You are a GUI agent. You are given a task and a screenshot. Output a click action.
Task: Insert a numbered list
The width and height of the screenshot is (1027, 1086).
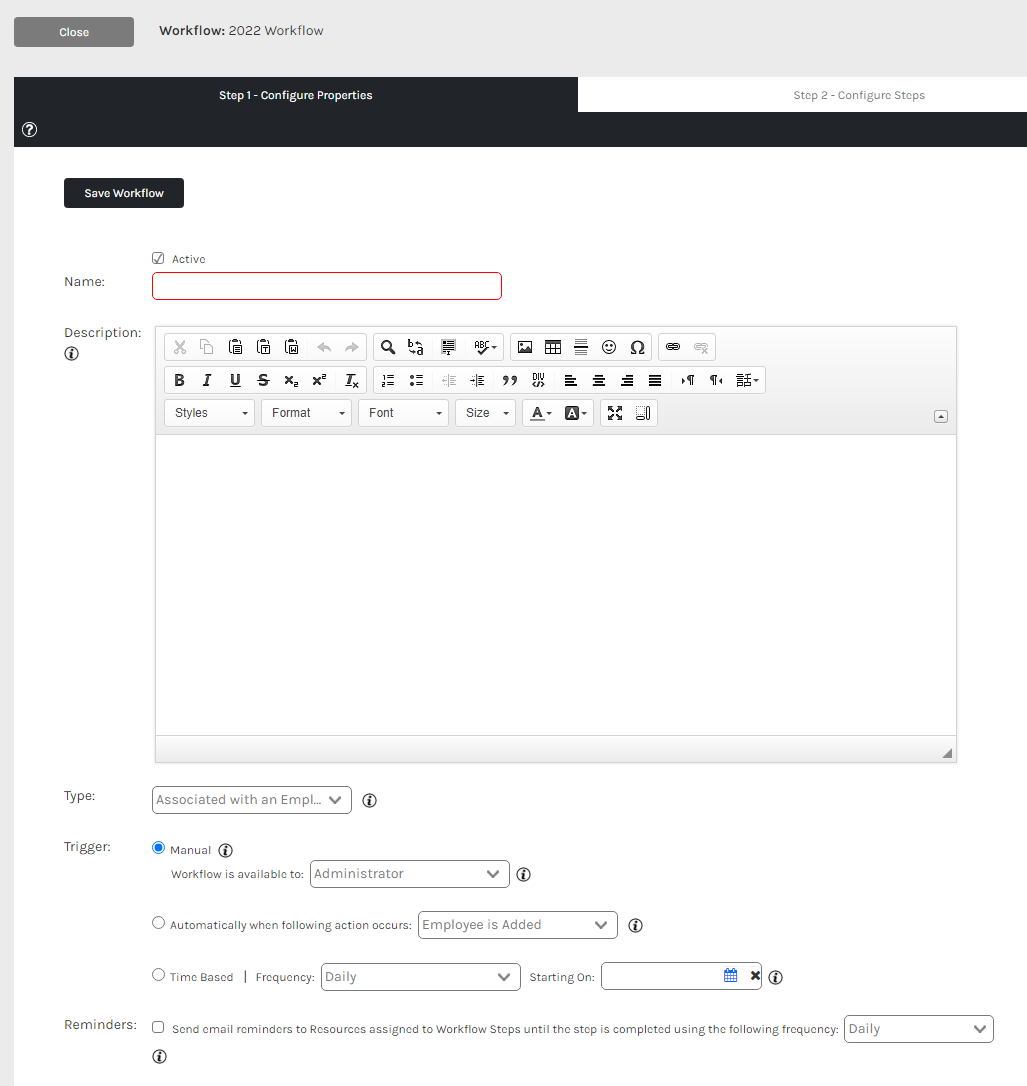tap(388, 380)
